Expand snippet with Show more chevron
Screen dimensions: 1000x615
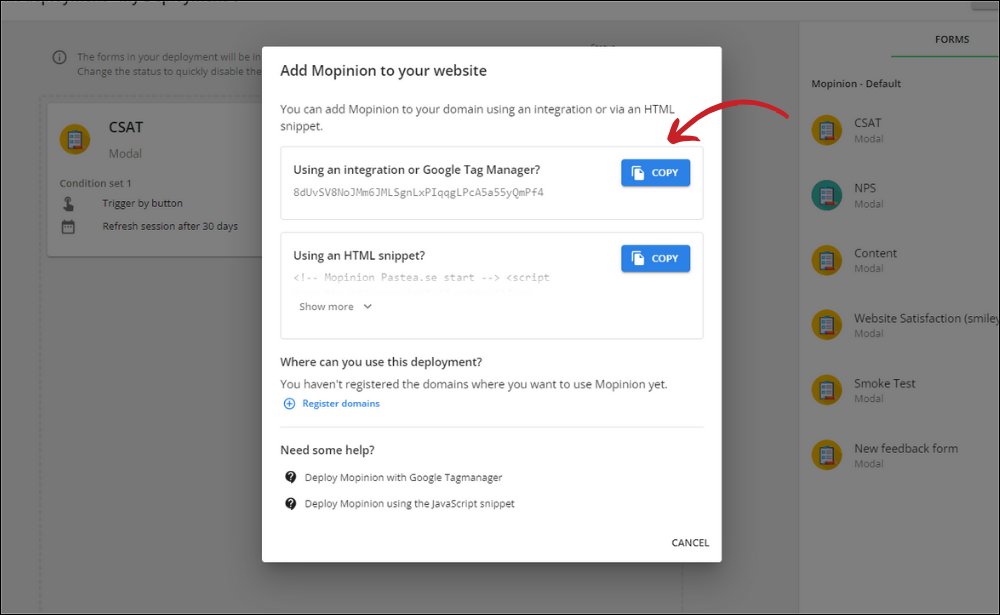click(367, 307)
